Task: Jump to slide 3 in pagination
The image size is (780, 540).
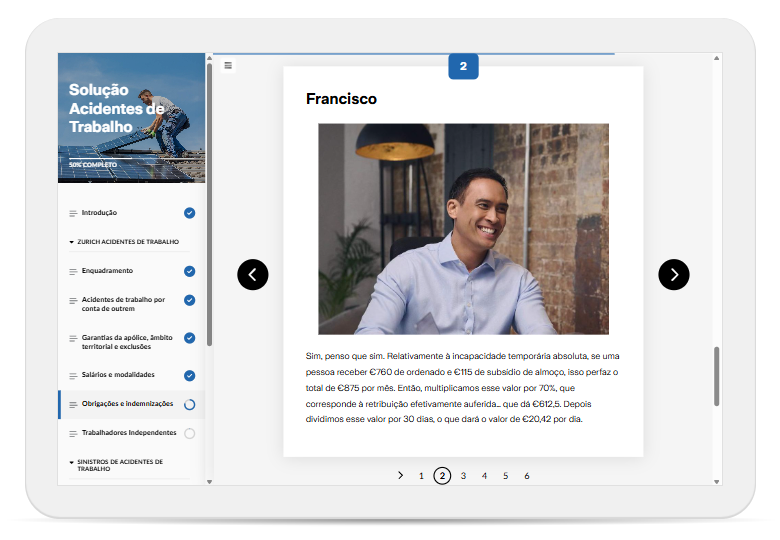Action: pos(463,476)
